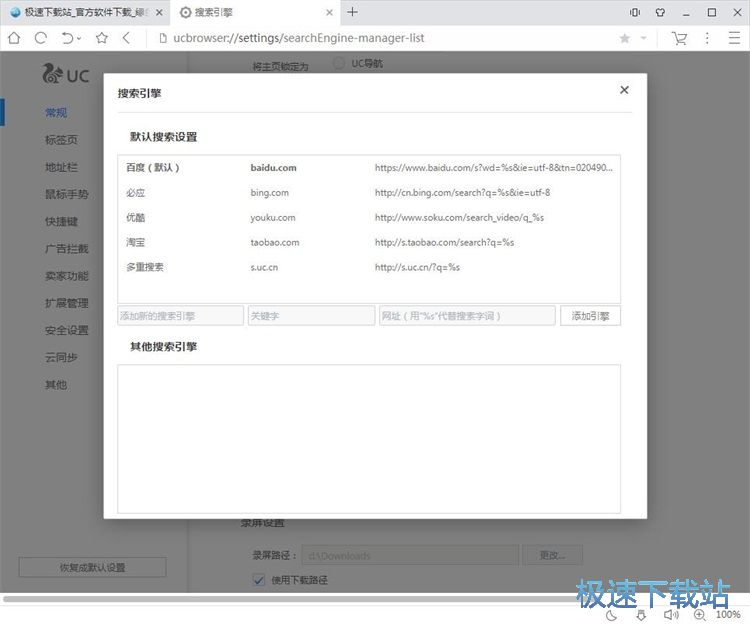750x624 pixels.
Task: Open the 云同步 settings section
Action: pos(61,357)
